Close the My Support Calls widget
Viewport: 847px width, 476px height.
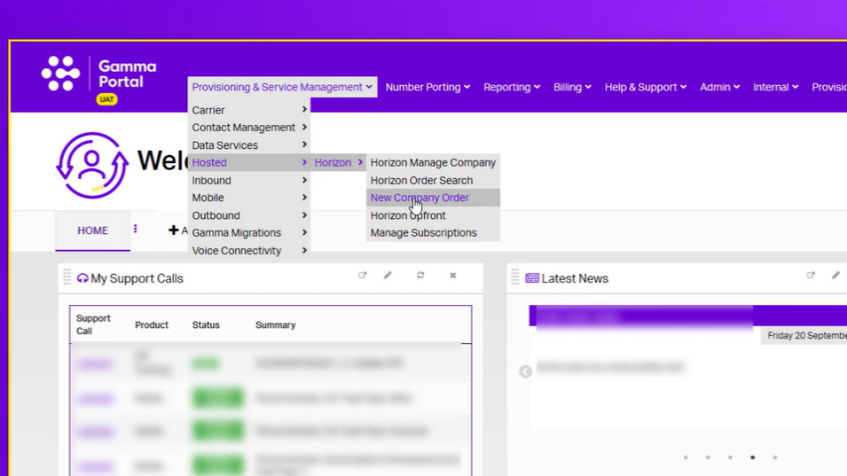point(453,276)
